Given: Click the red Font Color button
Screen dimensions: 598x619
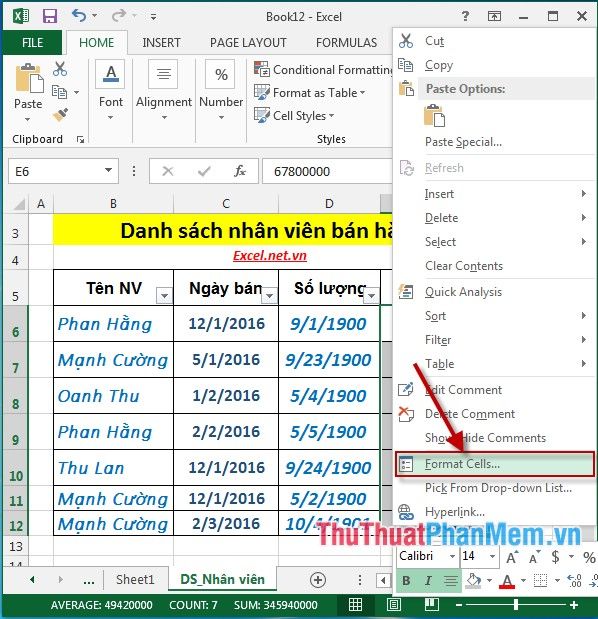Looking at the screenshot, I should pos(507,580).
